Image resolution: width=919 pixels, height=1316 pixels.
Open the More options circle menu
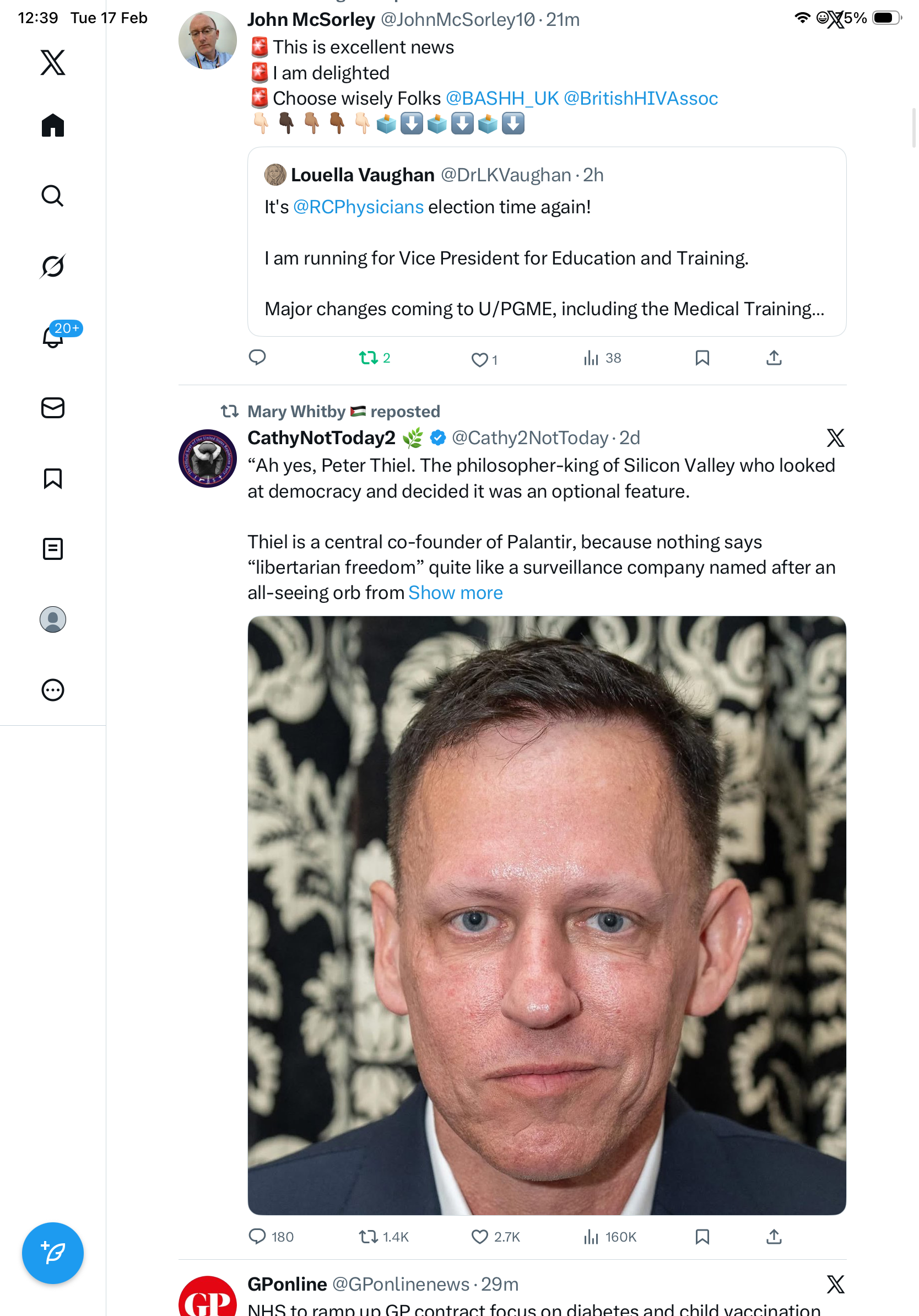pos(53,690)
